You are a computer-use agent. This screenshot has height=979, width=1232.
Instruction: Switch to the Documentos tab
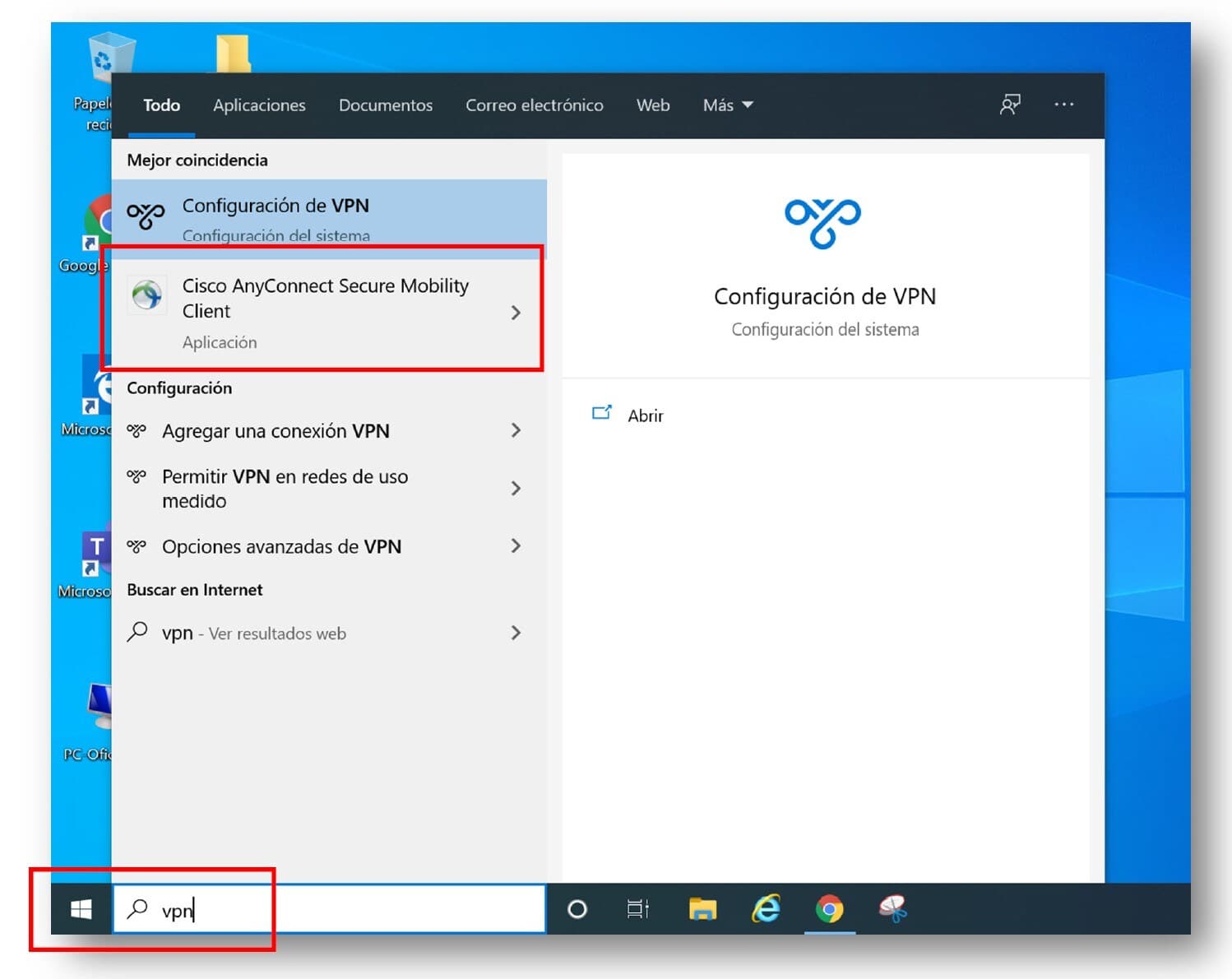385,105
